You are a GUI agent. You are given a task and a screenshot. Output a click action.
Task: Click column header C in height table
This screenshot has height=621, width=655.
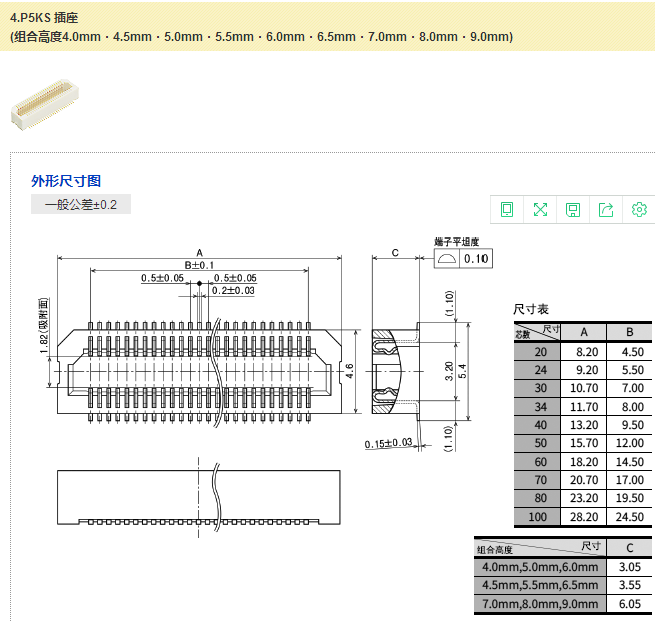(629, 547)
